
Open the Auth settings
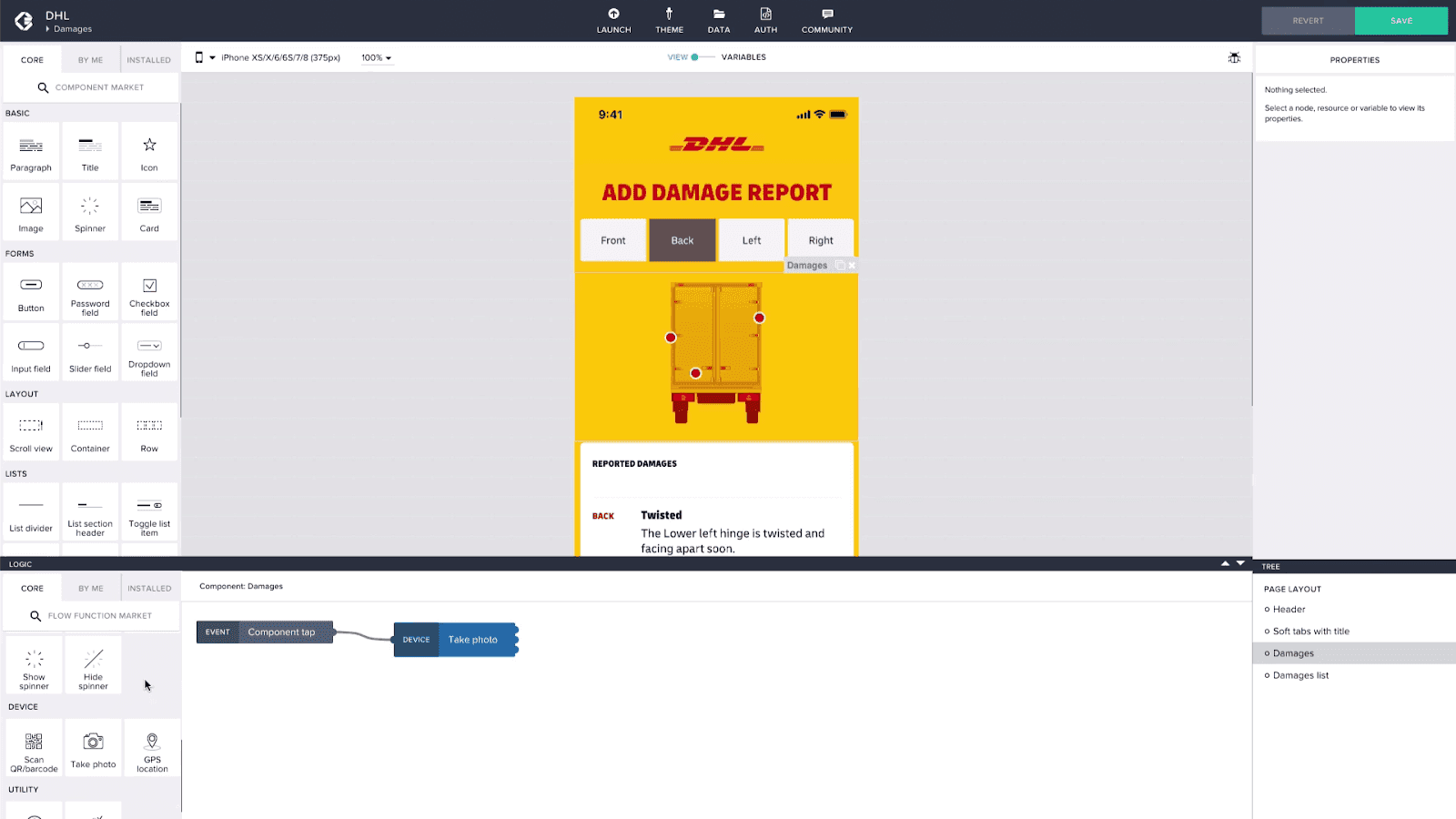[765, 21]
